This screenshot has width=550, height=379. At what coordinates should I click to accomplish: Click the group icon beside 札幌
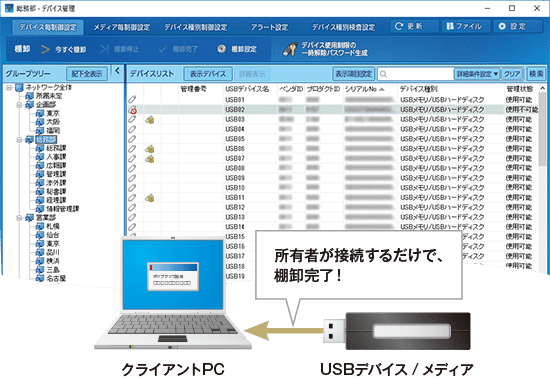[x=40, y=226]
